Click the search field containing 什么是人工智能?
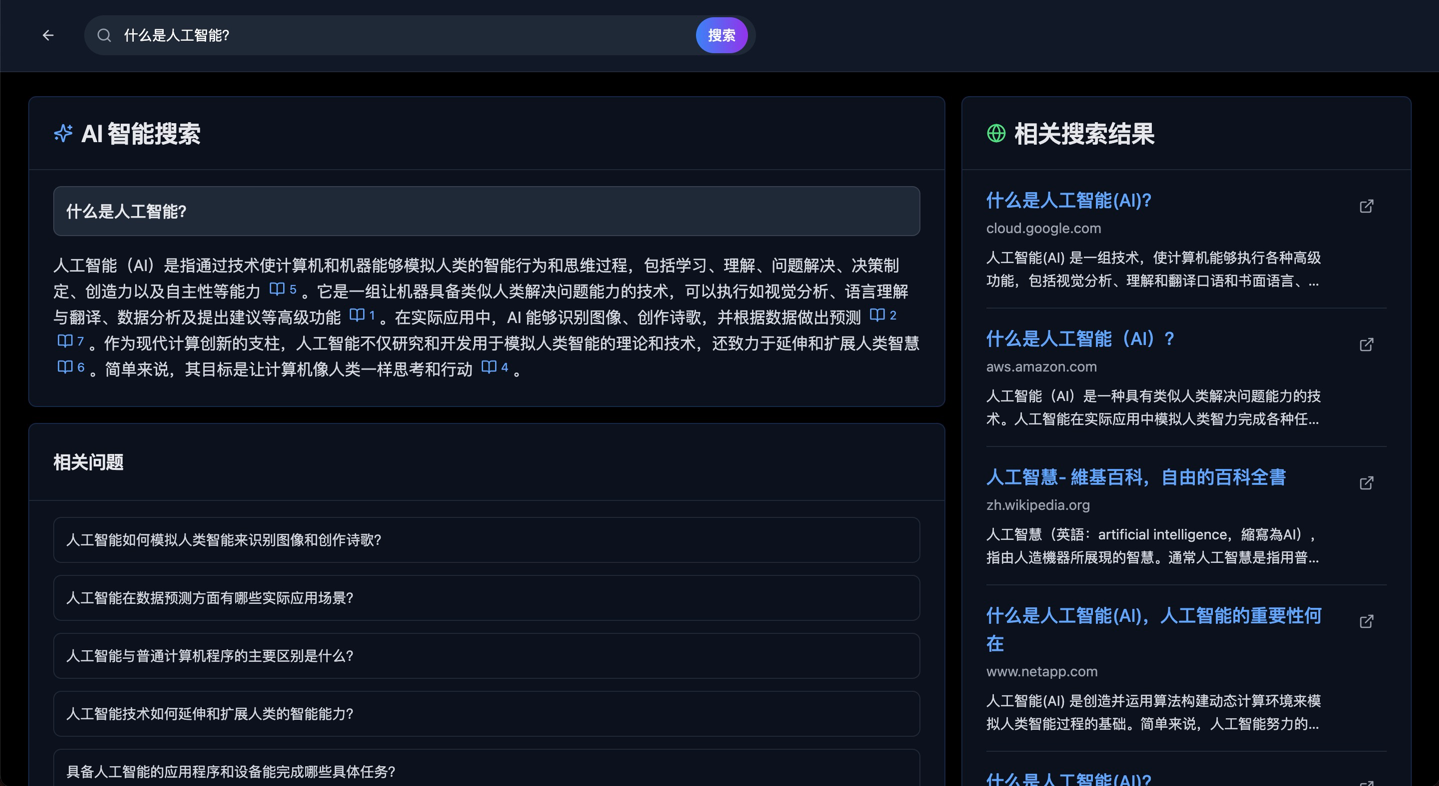The image size is (1439, 786). (400, 35)
